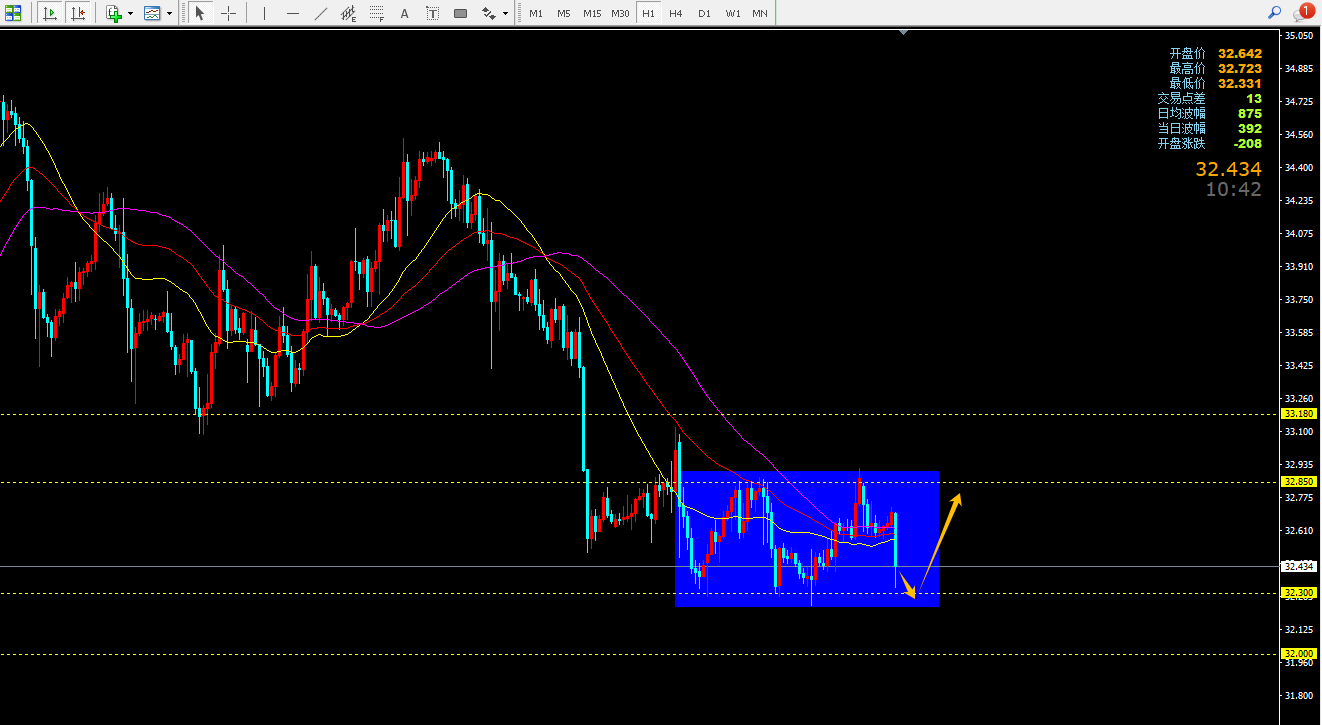The image size is (1322, 725).
Task: Expand the new chart dropdown arrow
Action: 130,14
